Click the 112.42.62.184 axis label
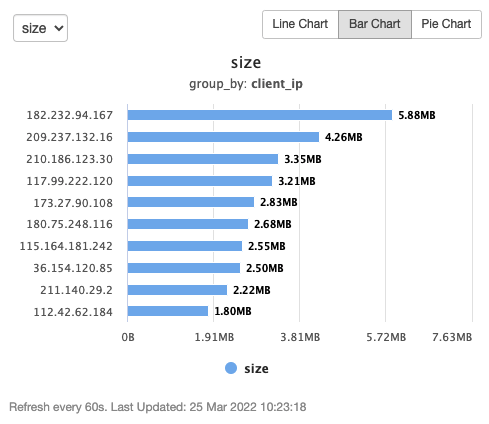Viewport: 489px width, 424px height. click(73, 312)
